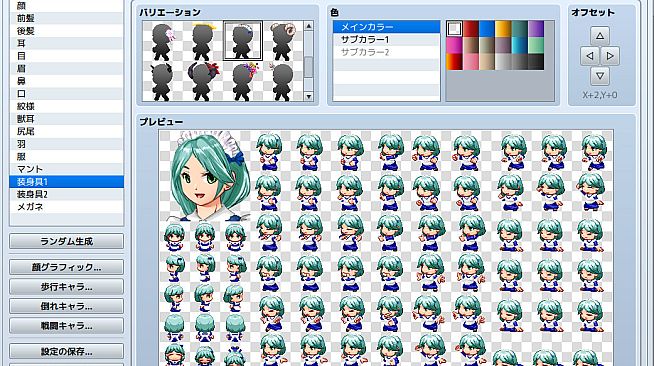The width and height of the screenshot is (654, 366).
Task: Select 耳 in the parts list
Action: pos(66,43)
